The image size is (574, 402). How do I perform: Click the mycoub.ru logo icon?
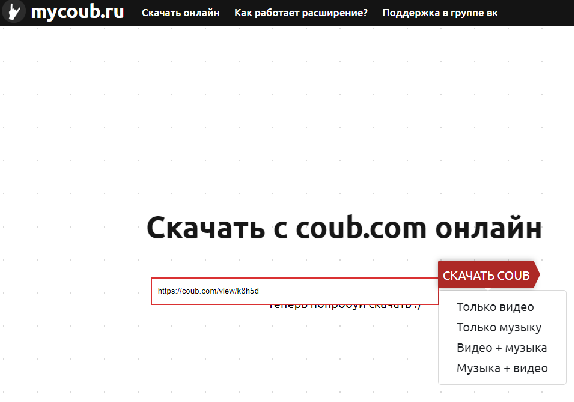(14, 12)
